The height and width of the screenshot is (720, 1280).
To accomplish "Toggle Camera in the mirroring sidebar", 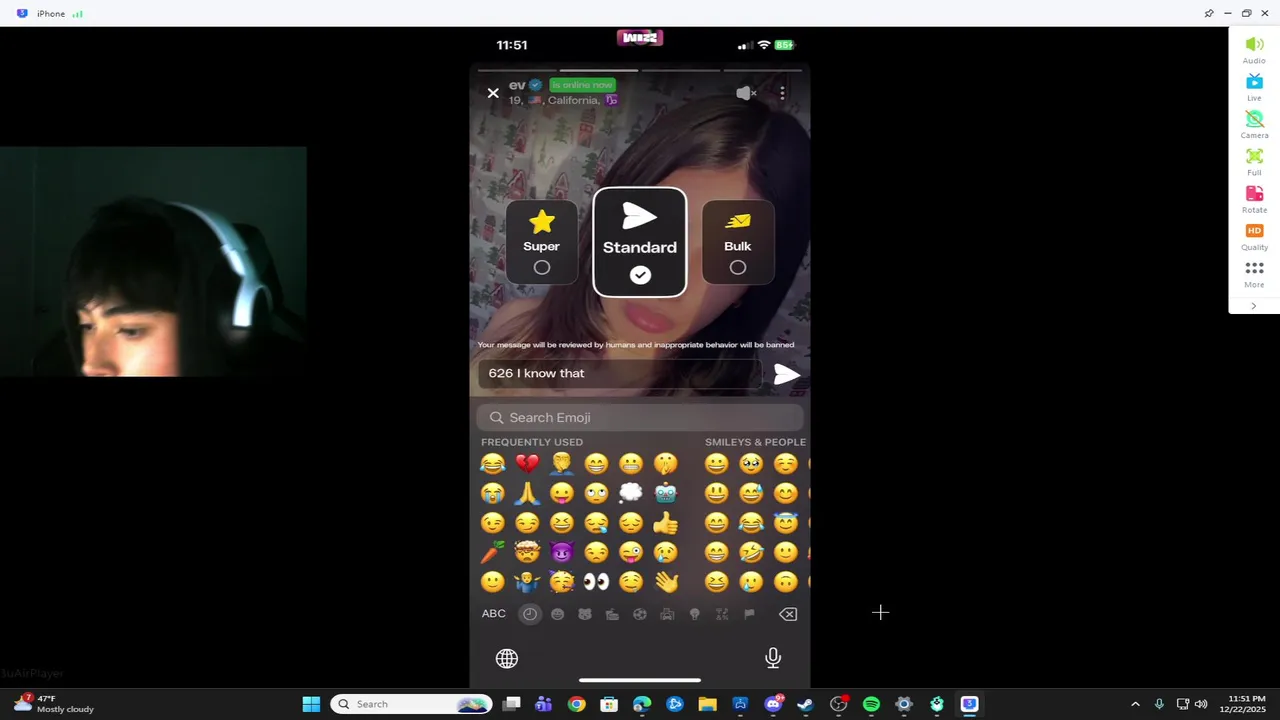I will point(1254,124).
